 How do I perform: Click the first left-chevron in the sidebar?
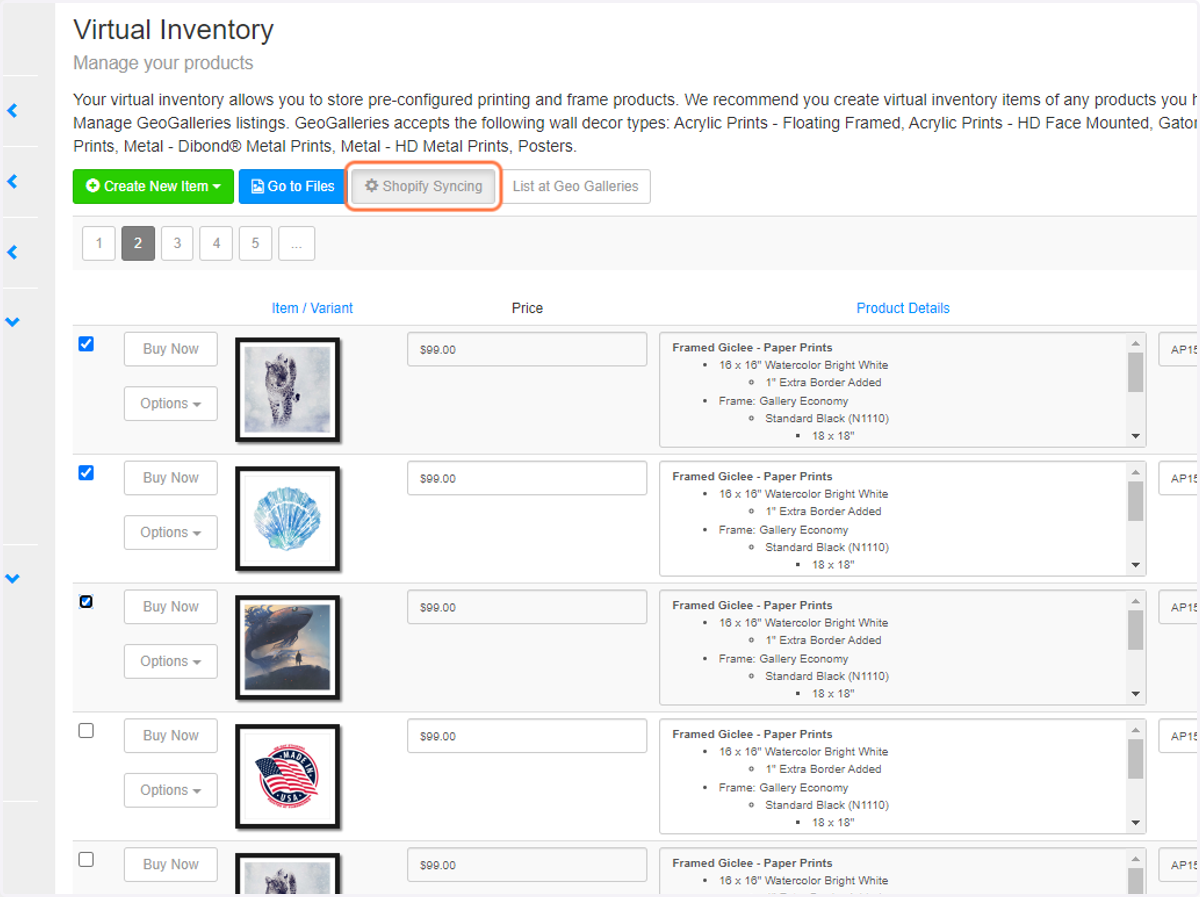point(13,111)
